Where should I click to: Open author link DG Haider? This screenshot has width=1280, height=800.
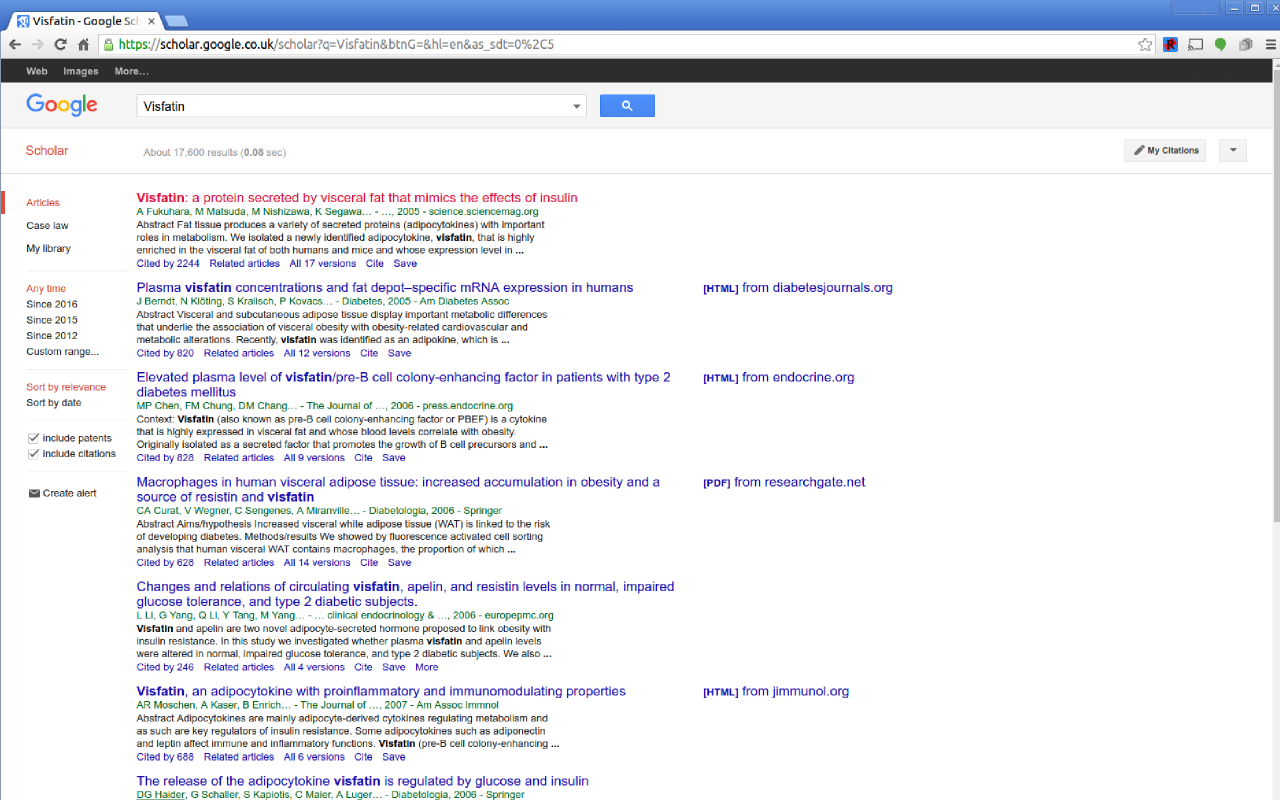tap(160, 795)
